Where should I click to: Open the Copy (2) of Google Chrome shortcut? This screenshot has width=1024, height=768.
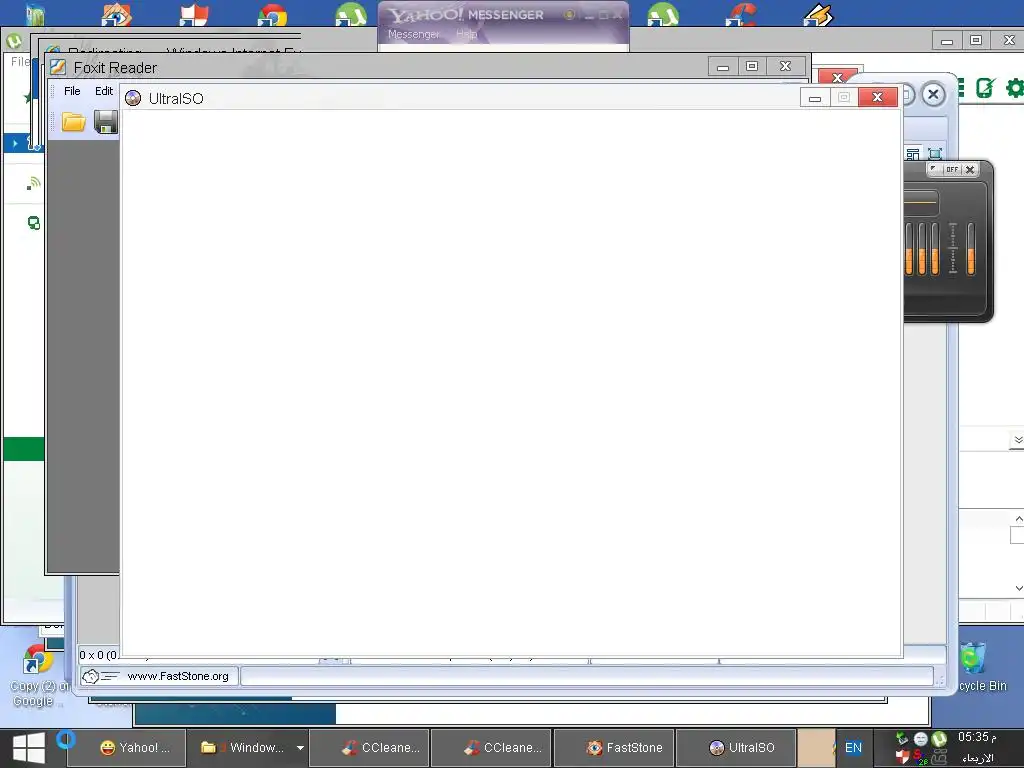pos(37,677)
